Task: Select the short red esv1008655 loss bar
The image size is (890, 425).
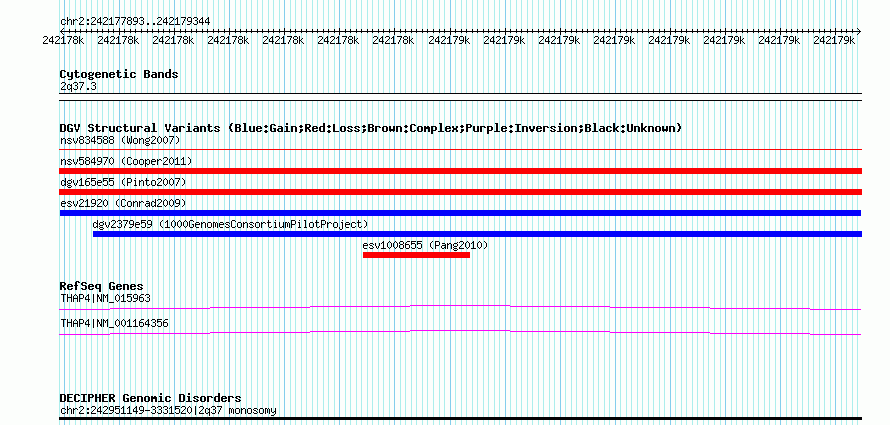Action: [x=416, y=255]
